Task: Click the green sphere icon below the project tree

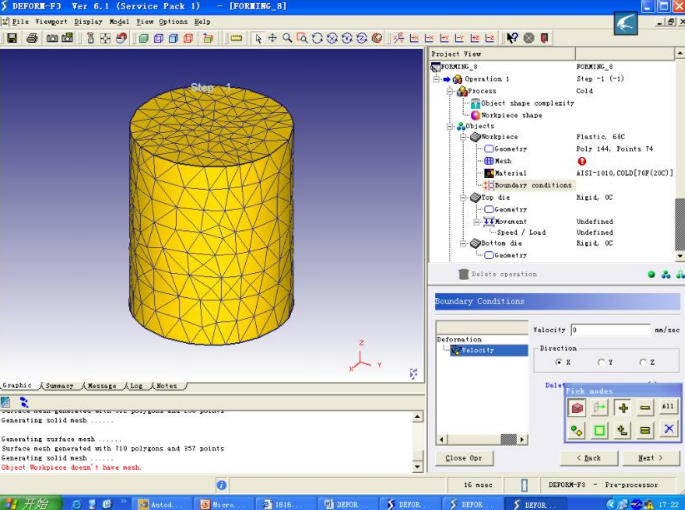Action: [x=651, y=274]
